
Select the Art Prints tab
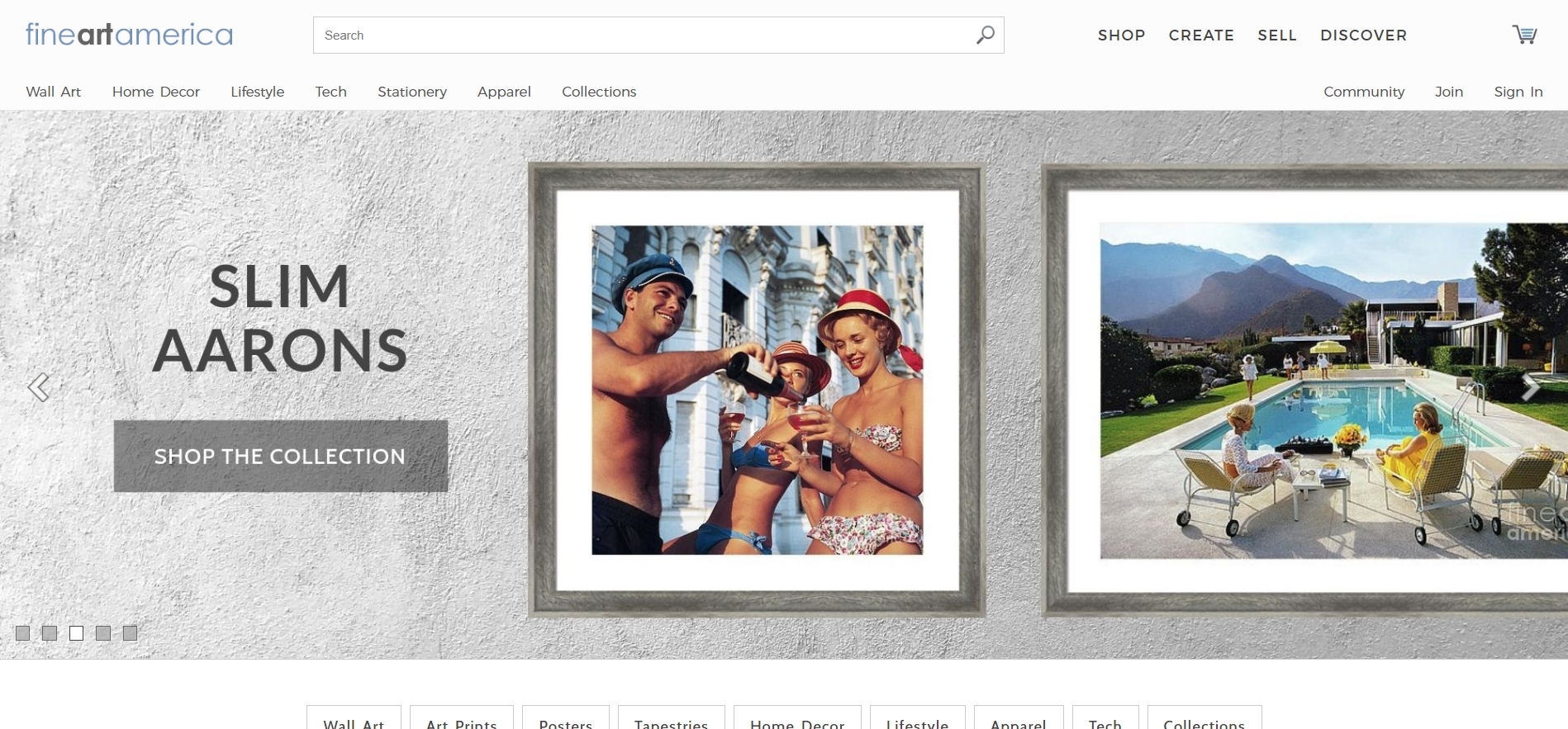click(x=462, y=718)
